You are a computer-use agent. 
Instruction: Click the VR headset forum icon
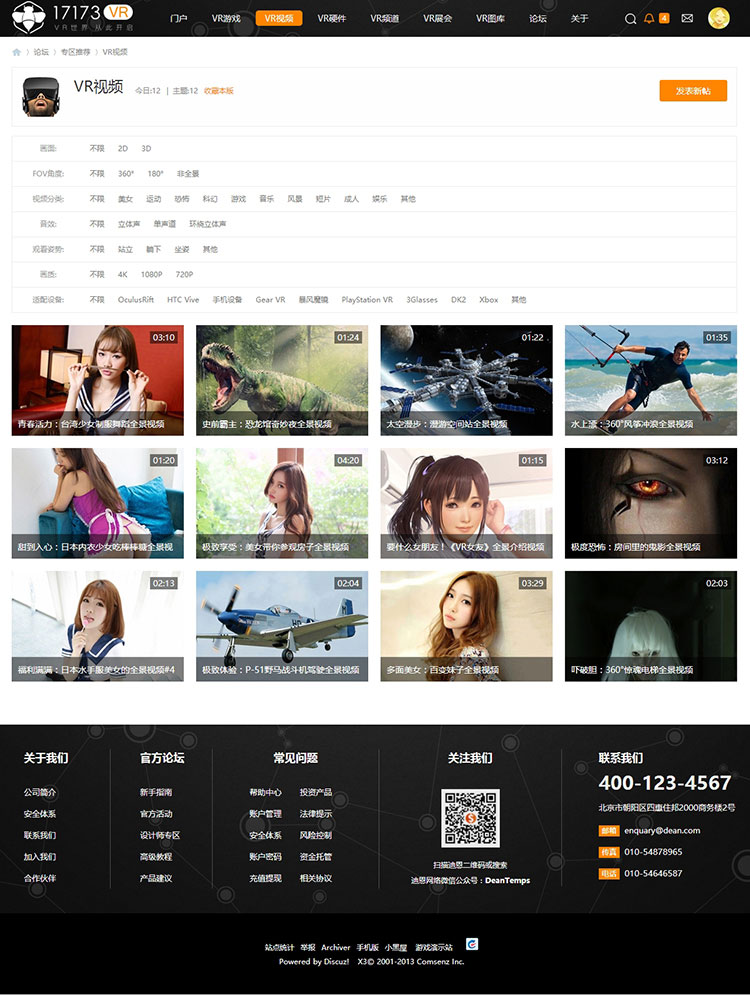39,96
